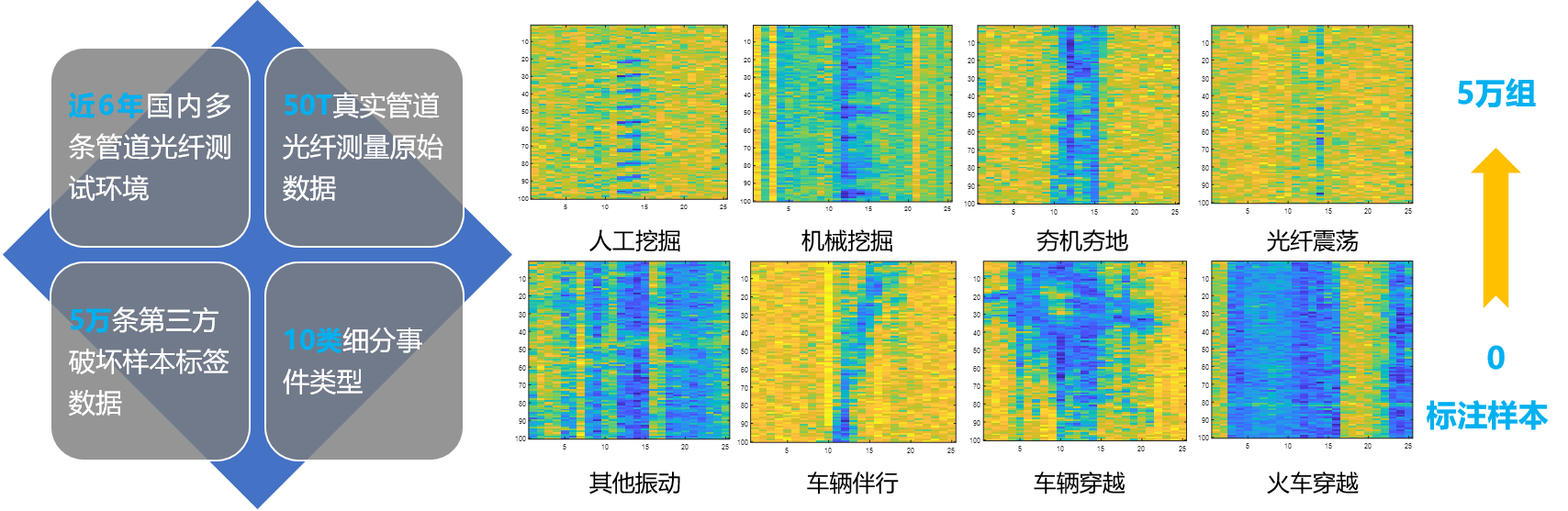This screenshot has height=511, width=1568.
Task: Select the '近6年国内多条管道光纤测试环境' box
Action: click(150, 147)
